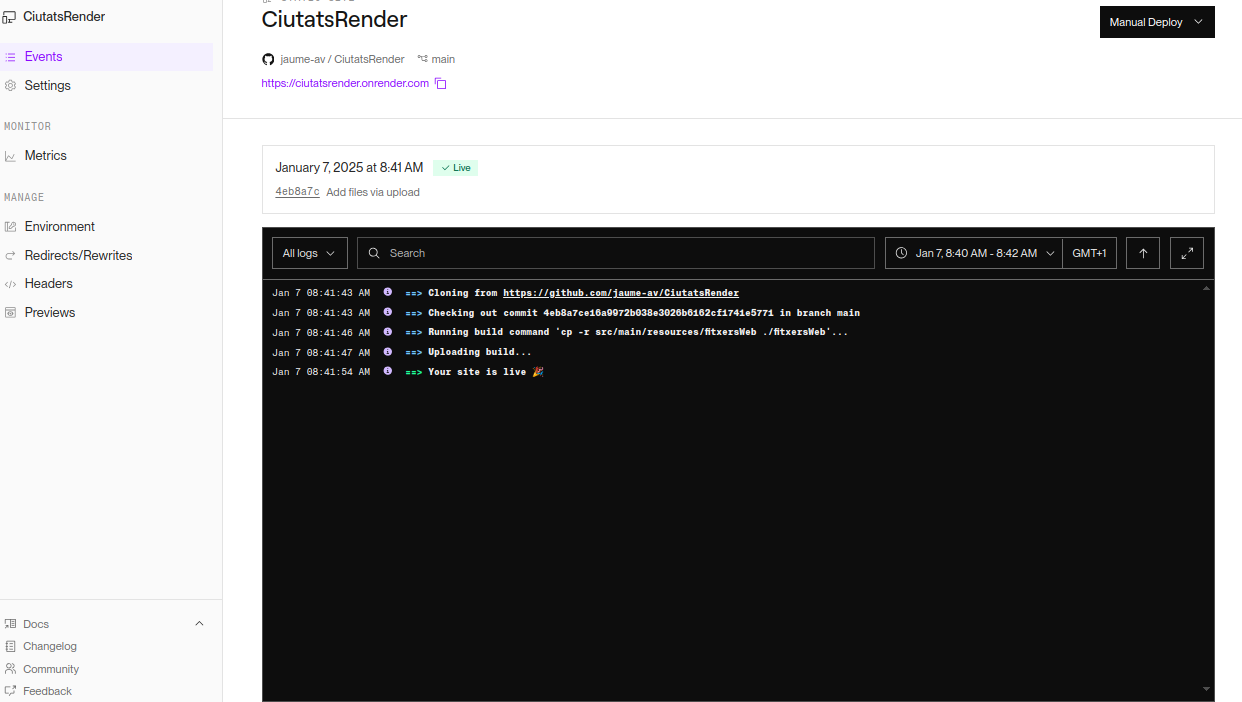
Task: Open the GitHub URL in the clone log
Action: tap(621, 293)
